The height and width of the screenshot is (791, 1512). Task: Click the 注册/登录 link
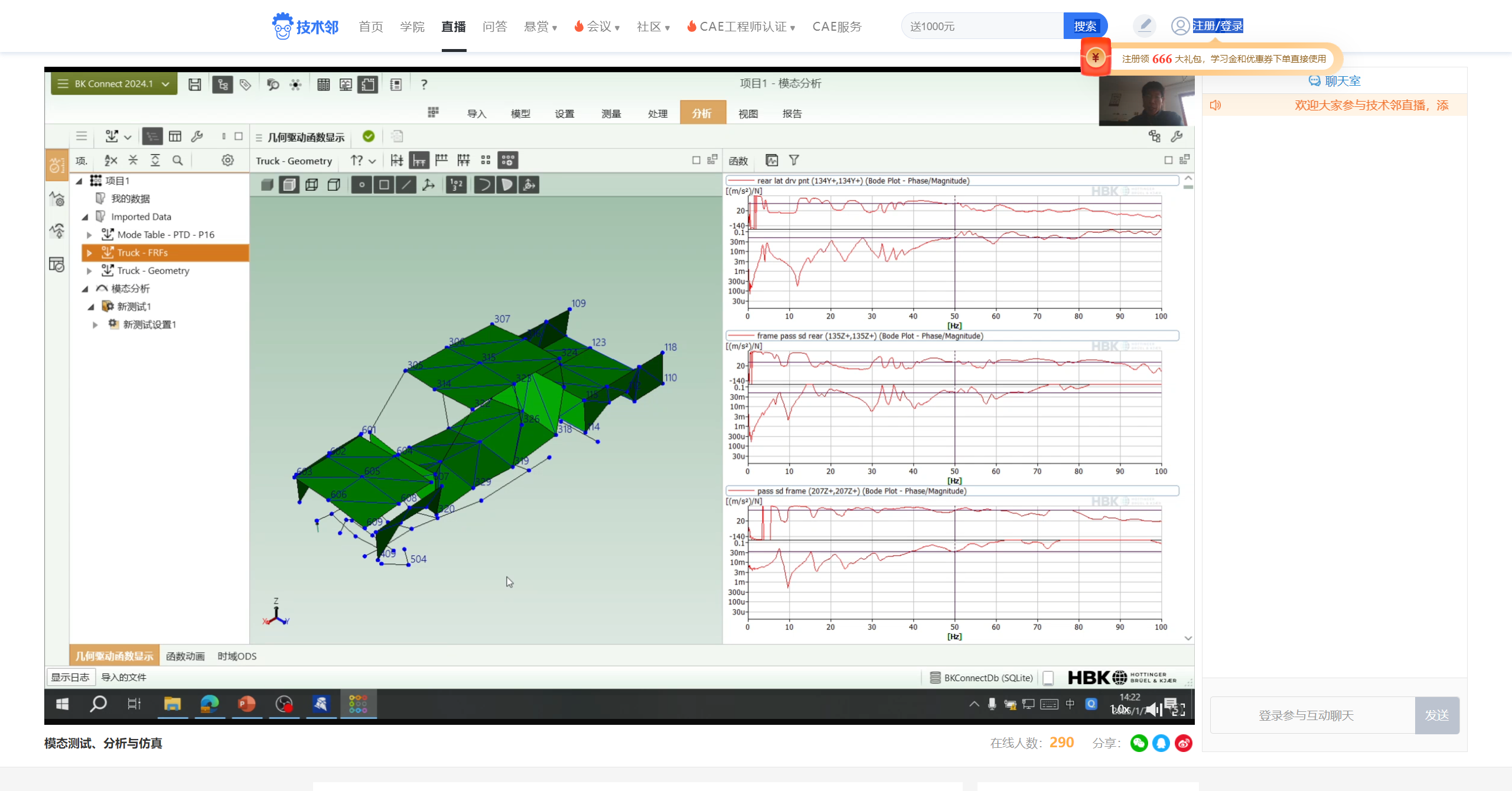(1218, 26)
